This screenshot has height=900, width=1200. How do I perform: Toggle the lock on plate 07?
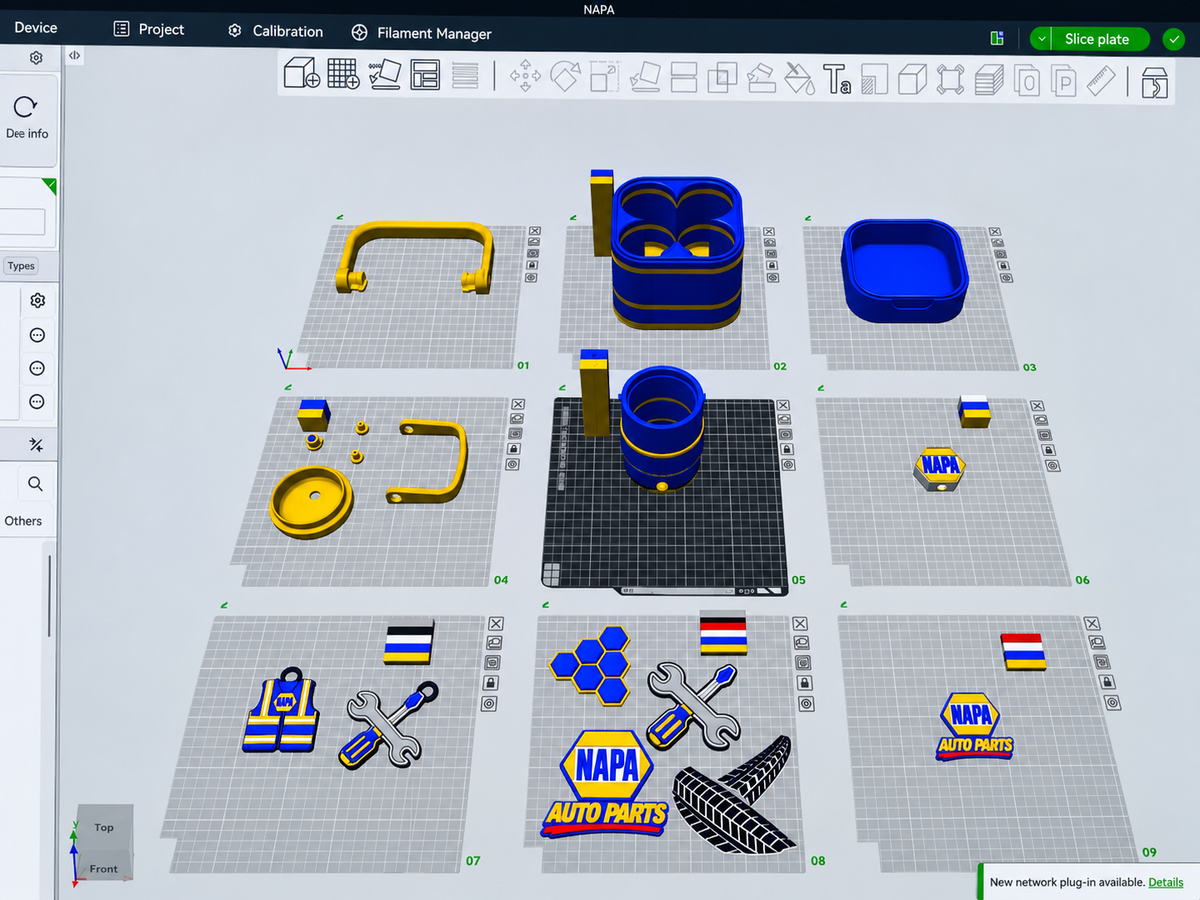click(x=490, y=683)
